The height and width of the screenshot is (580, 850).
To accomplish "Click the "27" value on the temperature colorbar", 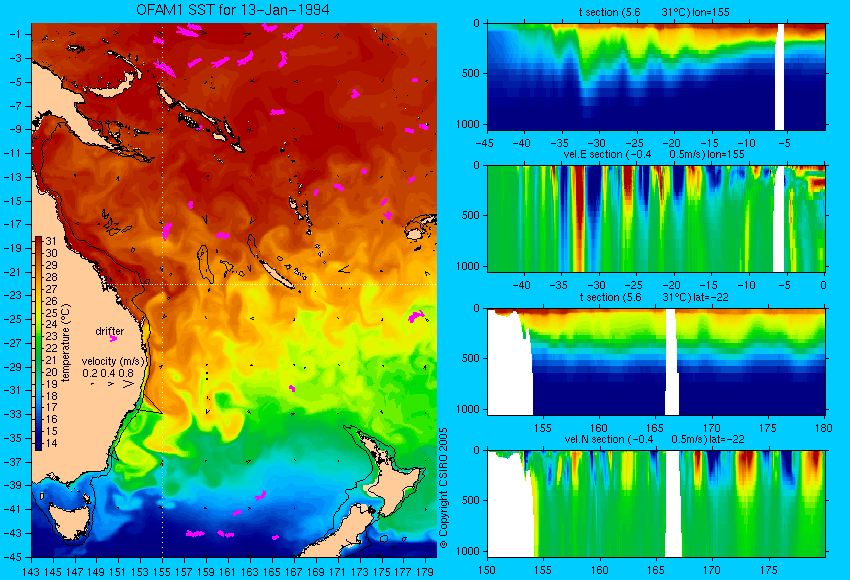I will 51,289.
